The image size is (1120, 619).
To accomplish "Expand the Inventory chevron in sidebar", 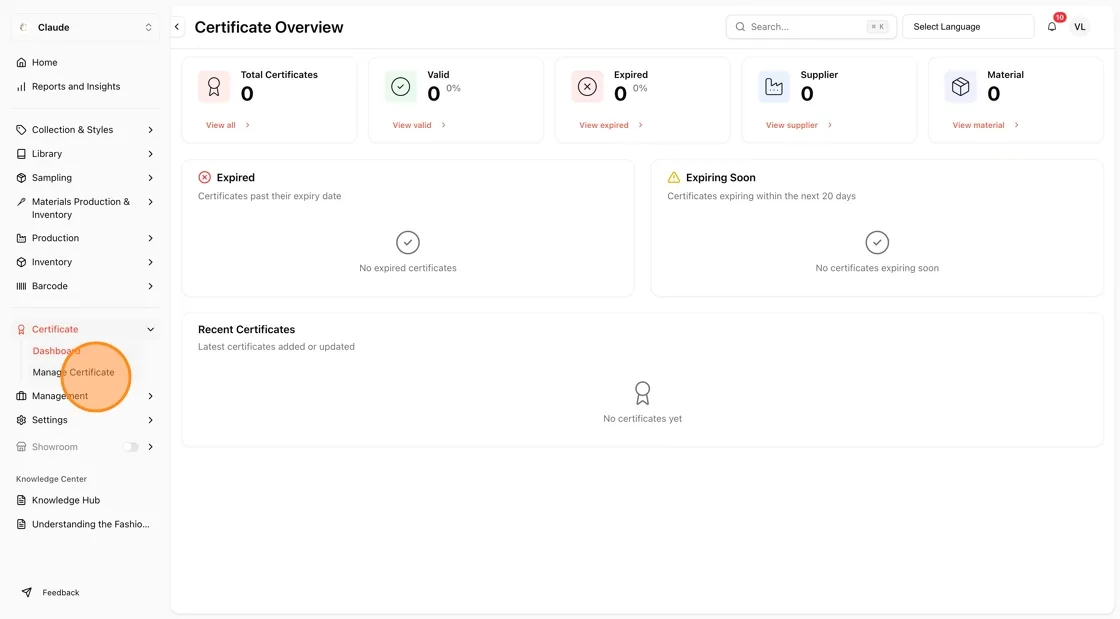I will [x=151, y=262].
